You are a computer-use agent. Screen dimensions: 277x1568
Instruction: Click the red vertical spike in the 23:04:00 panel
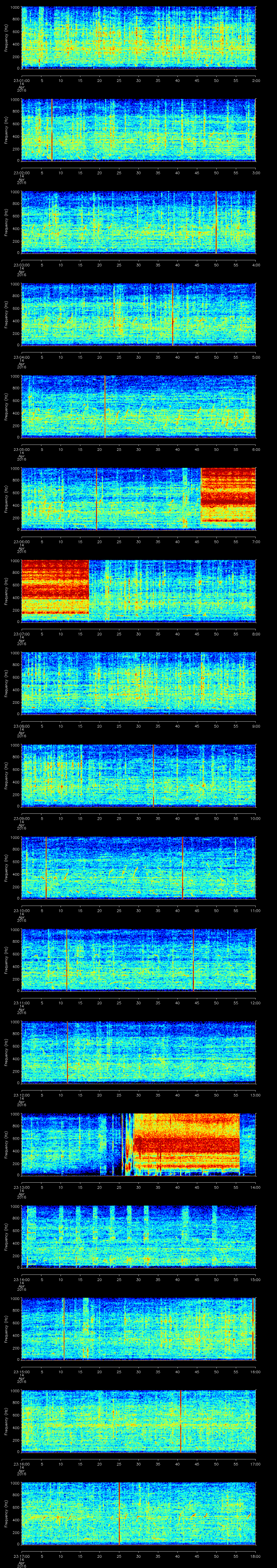[x=173, y=314]
